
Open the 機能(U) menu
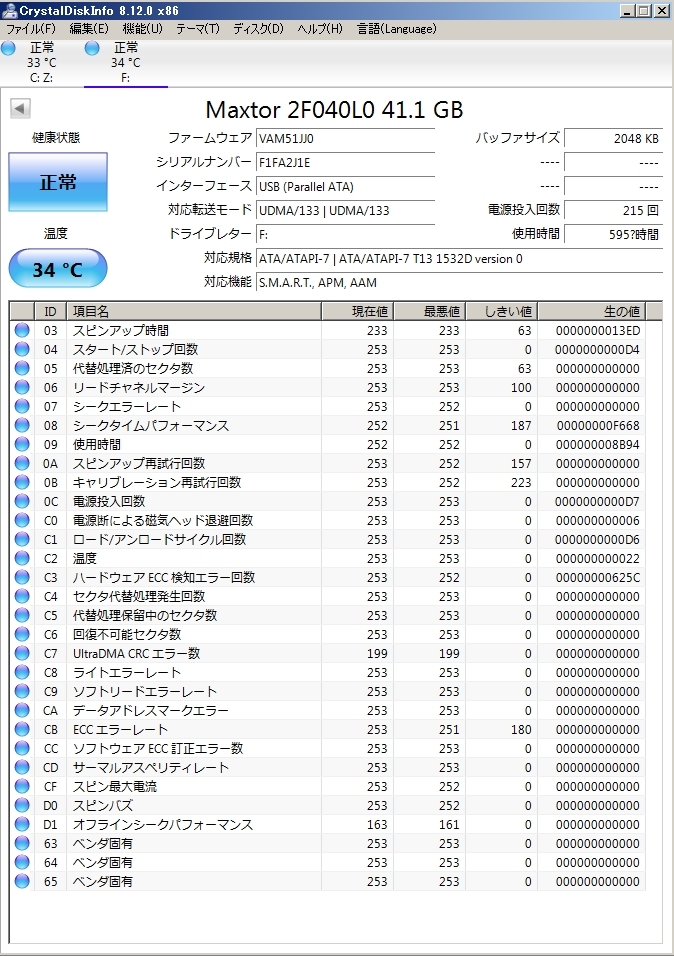pyautogui.click(x=143, y=29)
